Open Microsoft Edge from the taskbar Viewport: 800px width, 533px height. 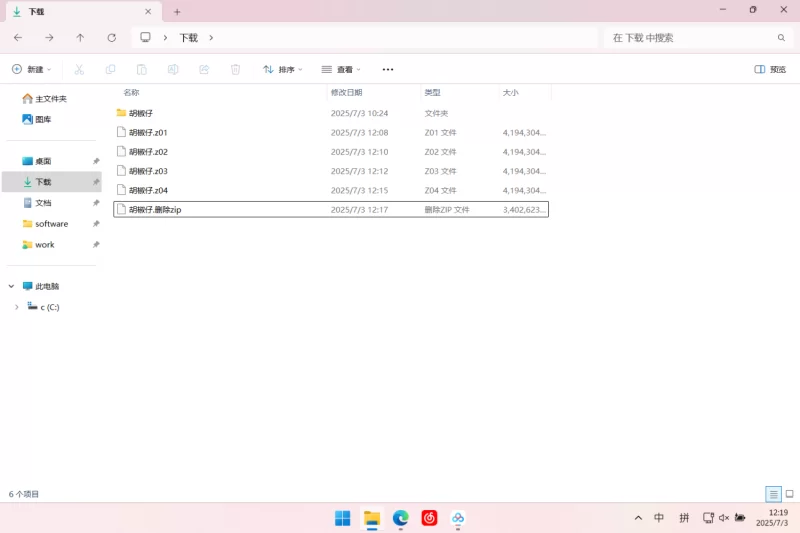coord(401,518)
